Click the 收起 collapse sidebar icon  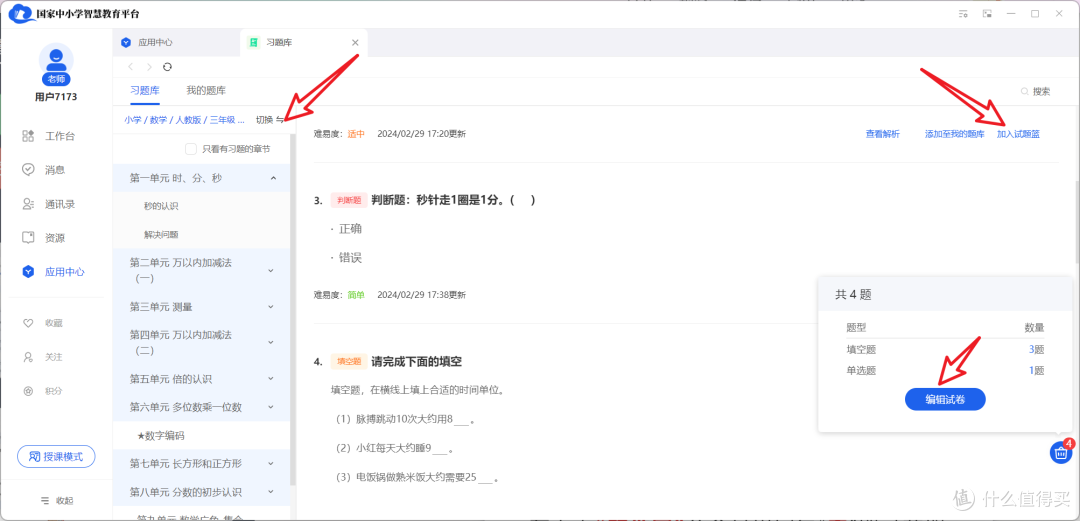tap(45, 500)
